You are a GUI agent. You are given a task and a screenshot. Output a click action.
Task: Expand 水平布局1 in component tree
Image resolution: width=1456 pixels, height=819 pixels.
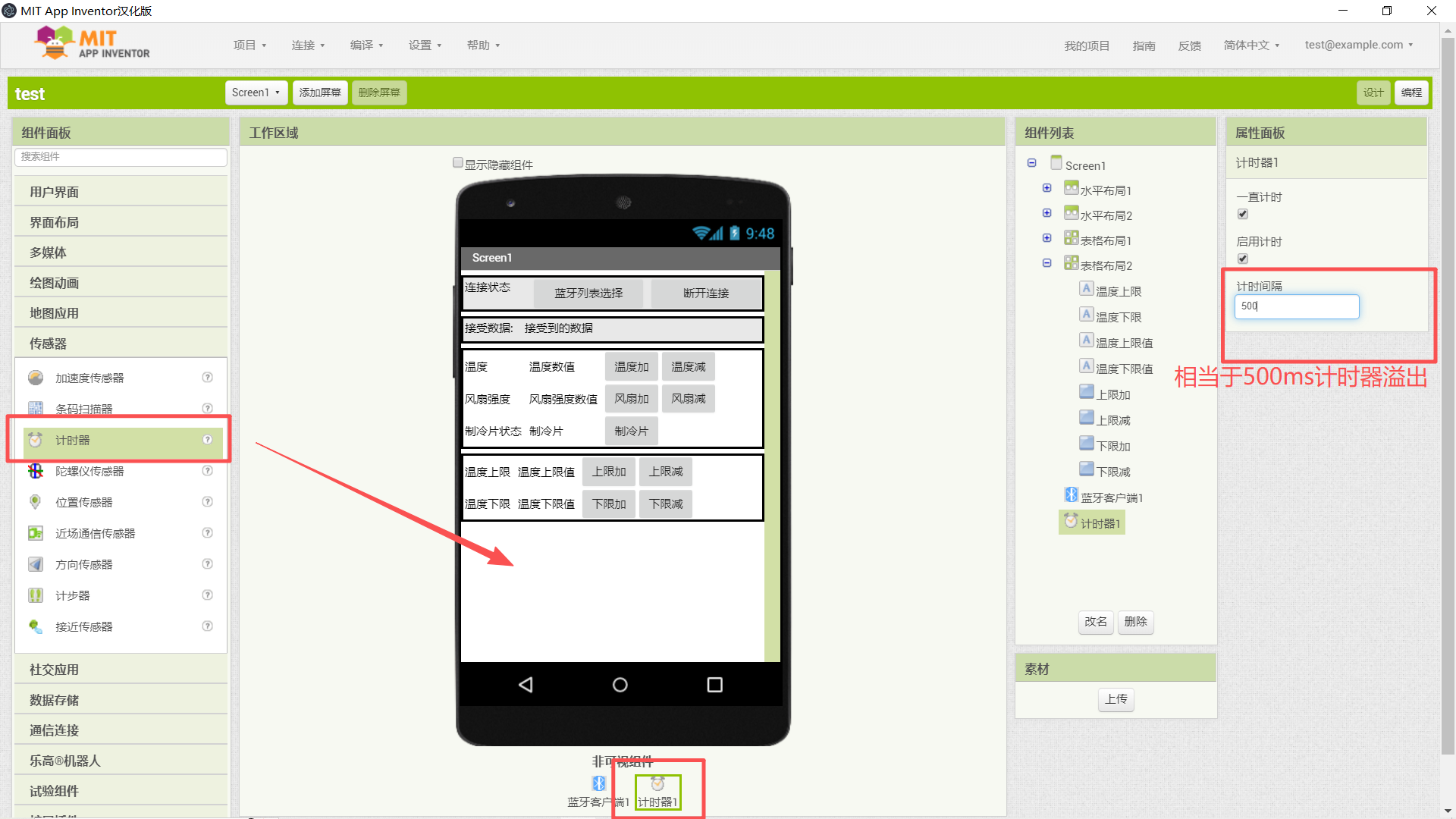[x=1046, y=188]
